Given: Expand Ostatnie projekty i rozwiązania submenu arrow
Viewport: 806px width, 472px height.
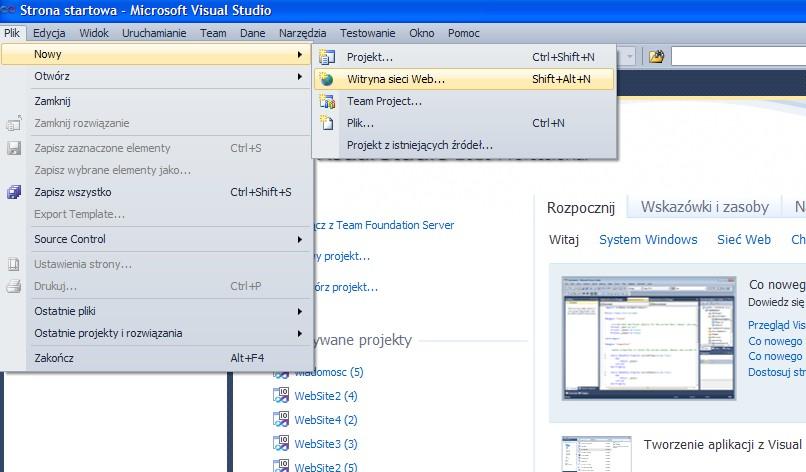Looking at the screenshot, I should 300,333.
